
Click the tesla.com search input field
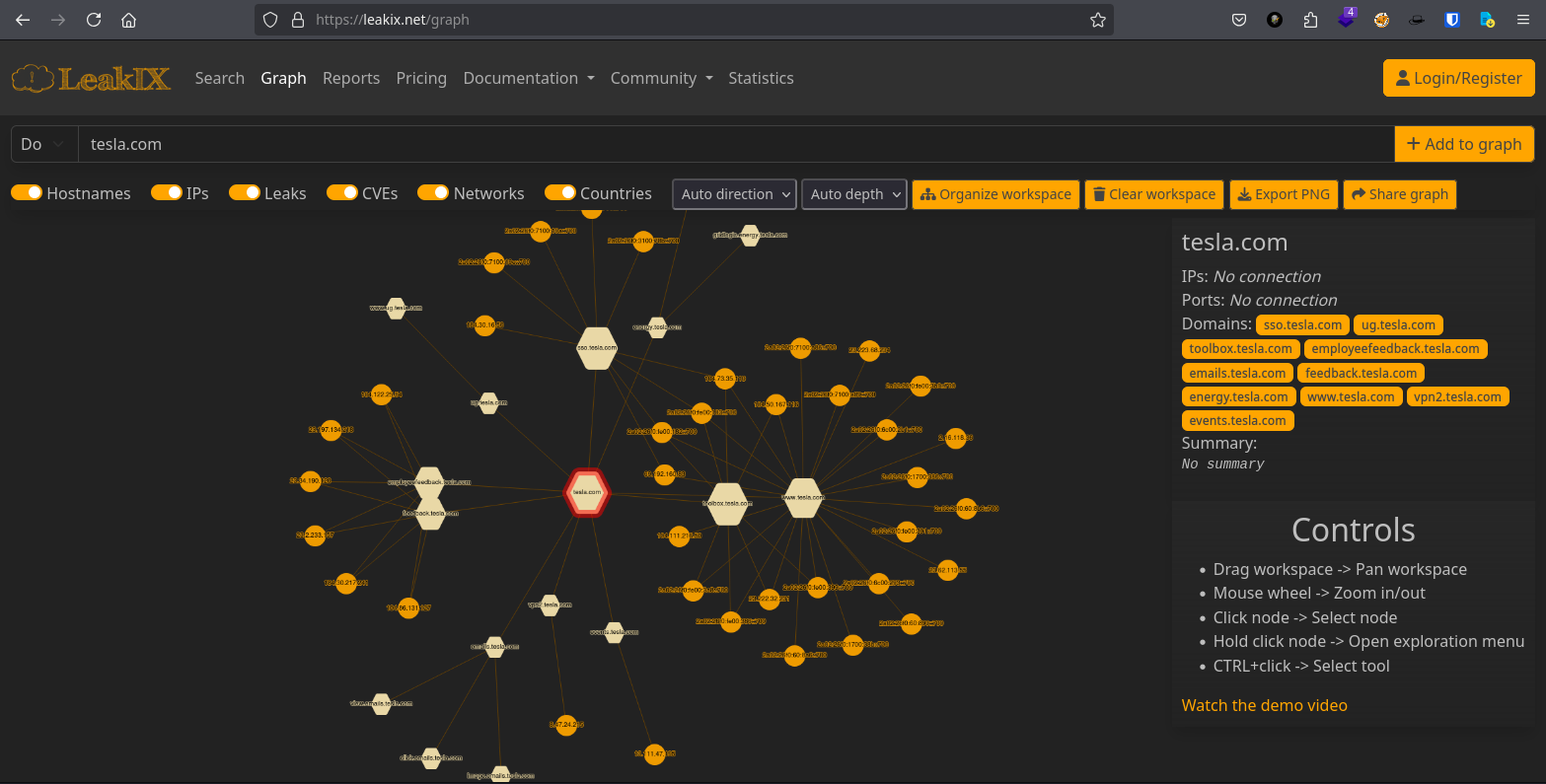[735, 144]
